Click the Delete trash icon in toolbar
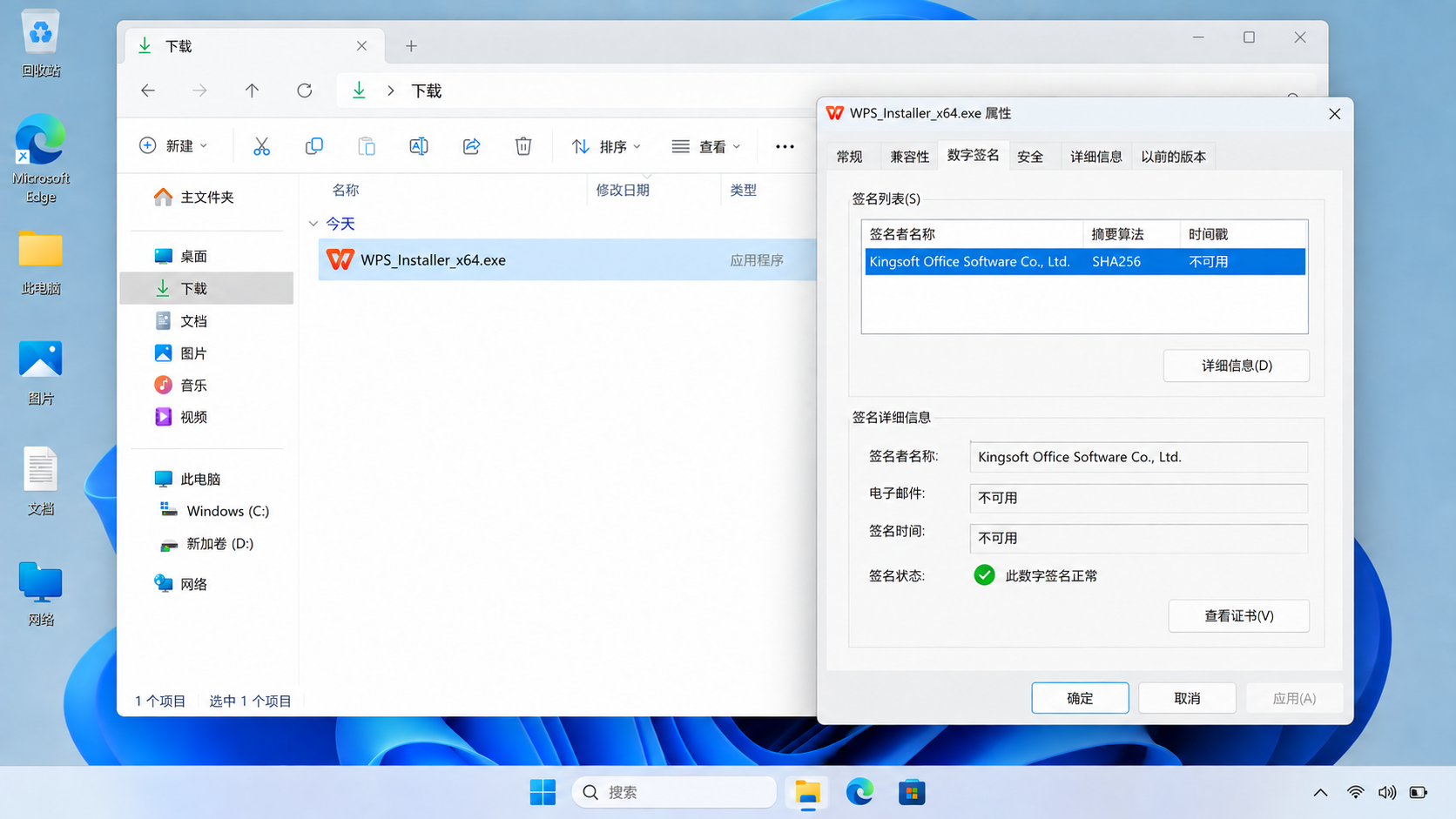Screen dimensions: 1456x819 click(523, 146)
